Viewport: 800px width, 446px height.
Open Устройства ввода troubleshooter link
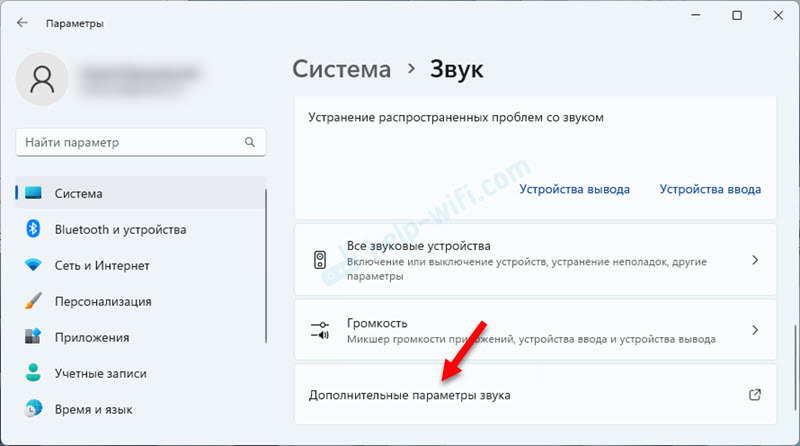710,189
